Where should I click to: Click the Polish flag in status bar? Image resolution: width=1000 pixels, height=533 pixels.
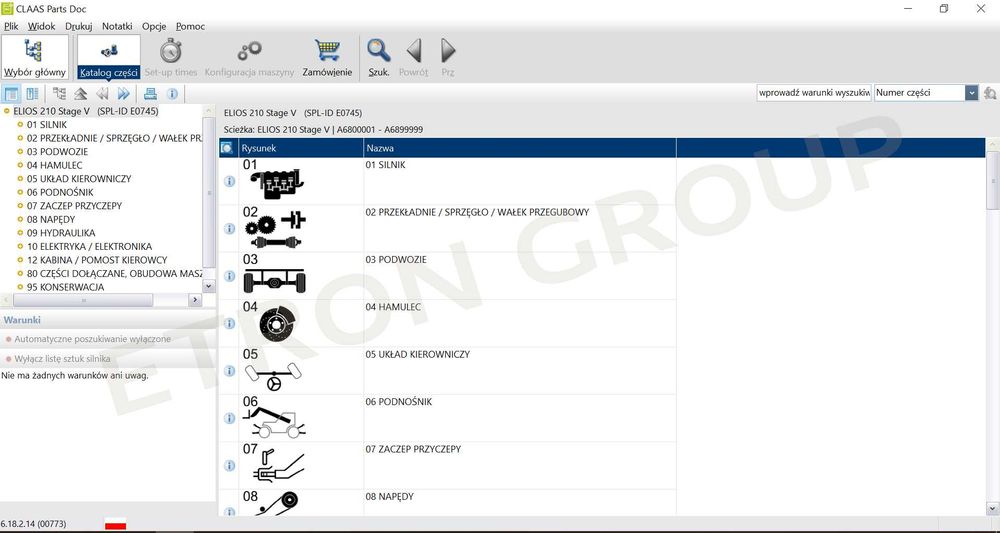(x=115, y=523)
